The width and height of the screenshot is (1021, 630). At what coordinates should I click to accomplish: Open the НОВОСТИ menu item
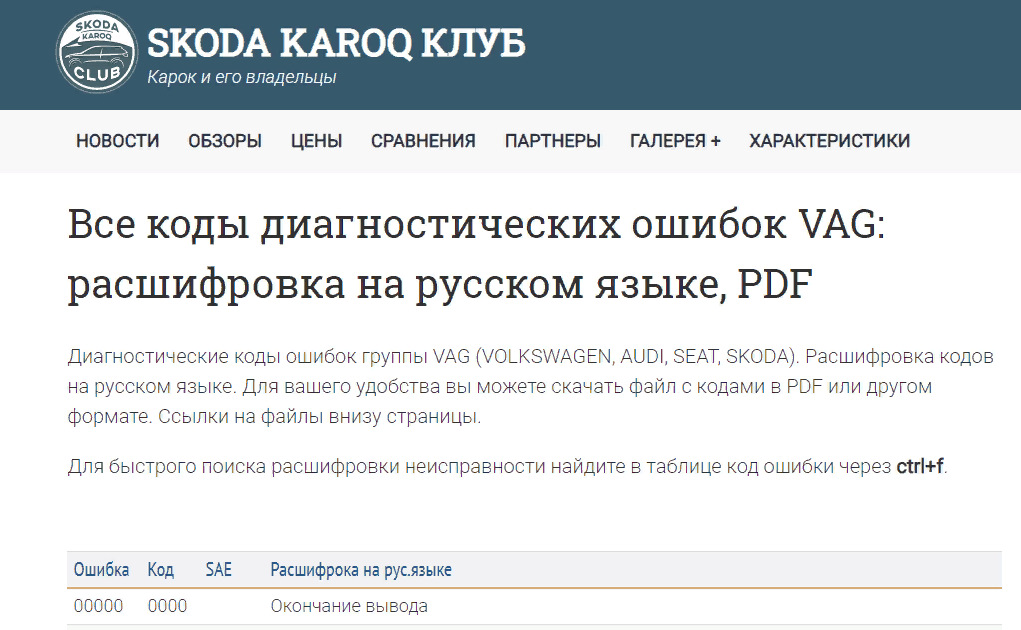118,141
